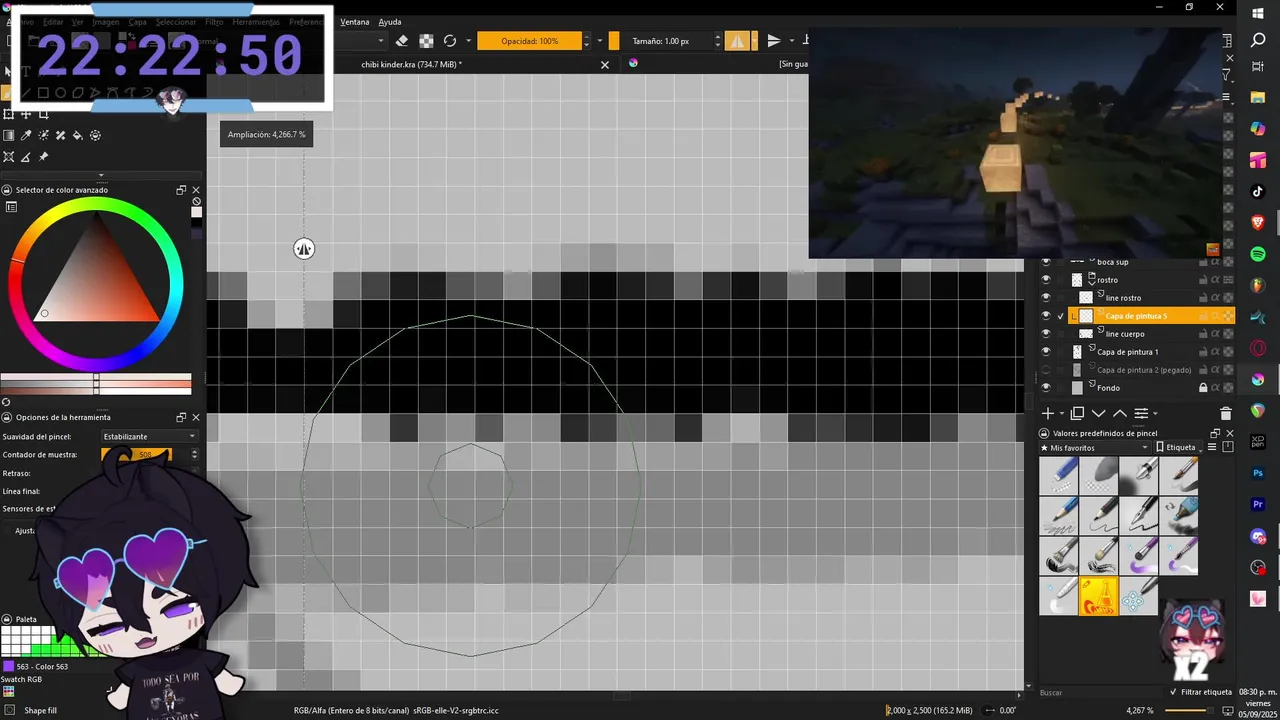Click the Buscar preset search field

1100,692
